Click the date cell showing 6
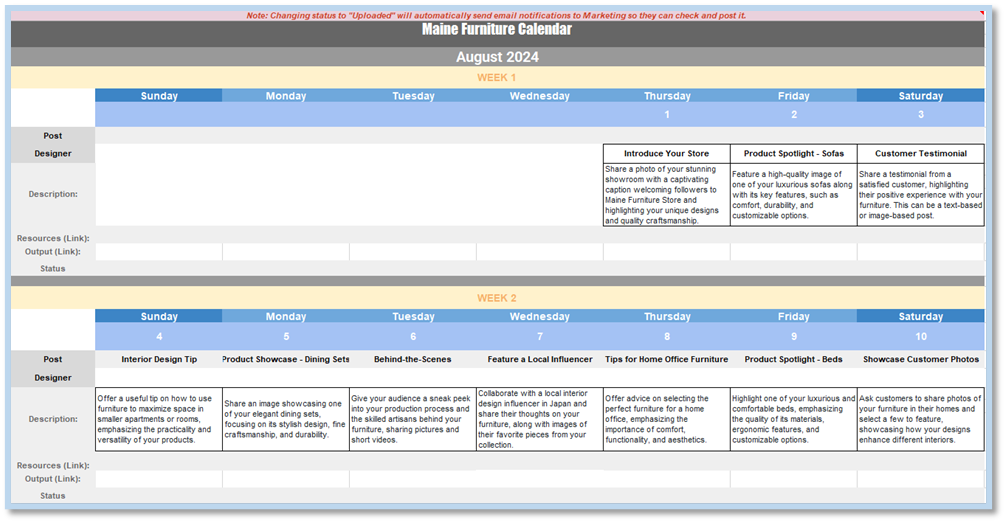The image size is (1005, 522). point(413,336)
